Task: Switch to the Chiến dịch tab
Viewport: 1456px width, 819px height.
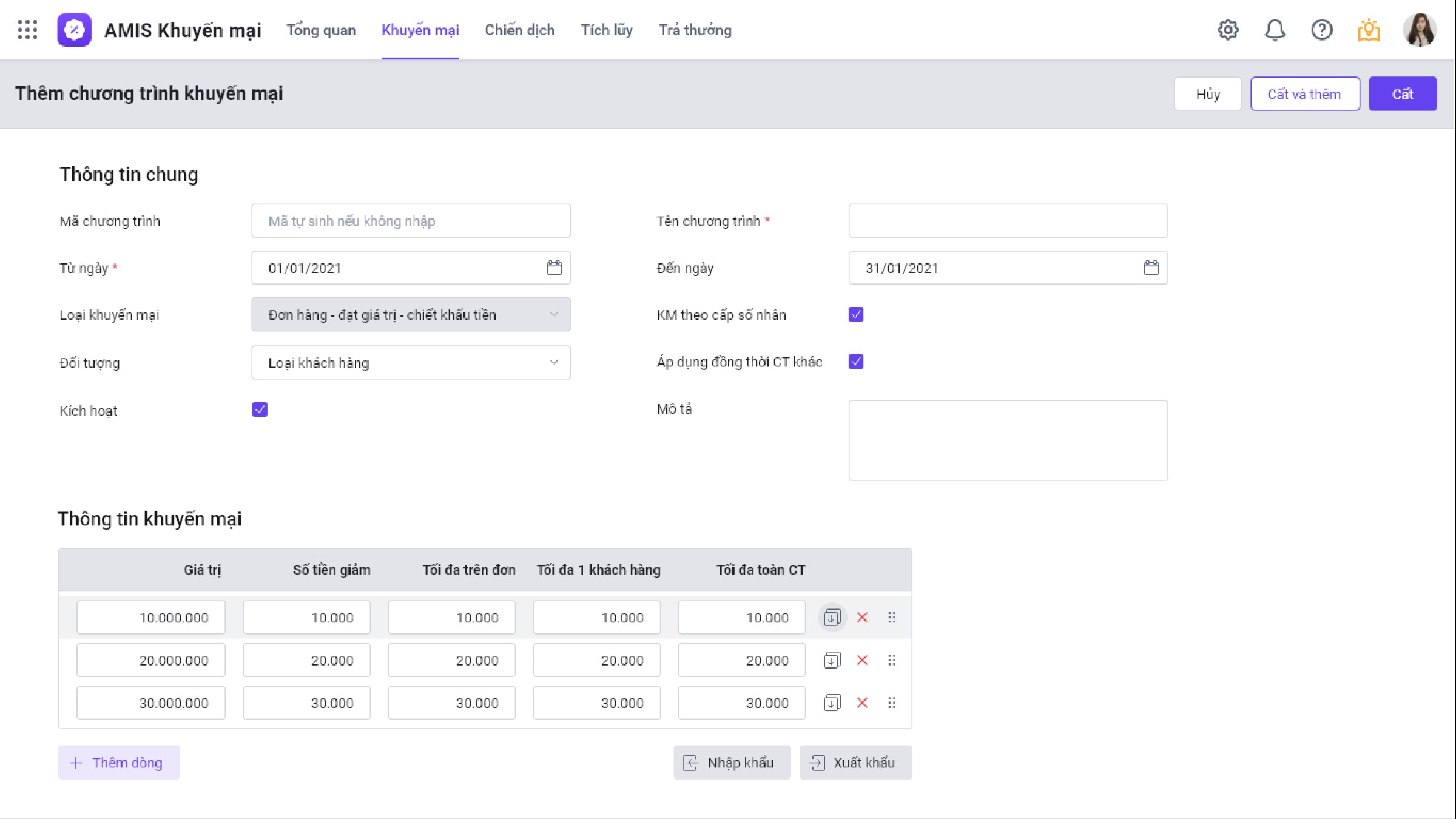Action: pyautogui.click(x=519, y=30)
